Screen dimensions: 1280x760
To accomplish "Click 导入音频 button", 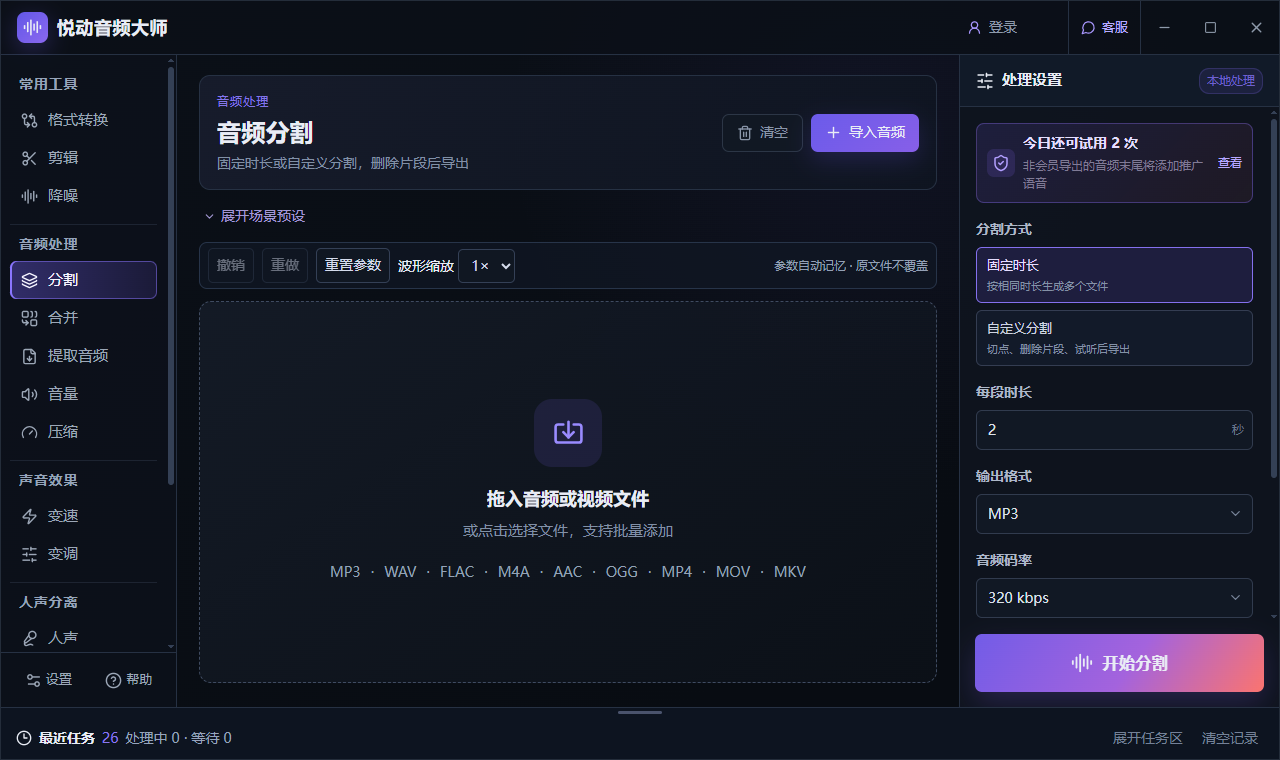I will click(x=865, y=133).
